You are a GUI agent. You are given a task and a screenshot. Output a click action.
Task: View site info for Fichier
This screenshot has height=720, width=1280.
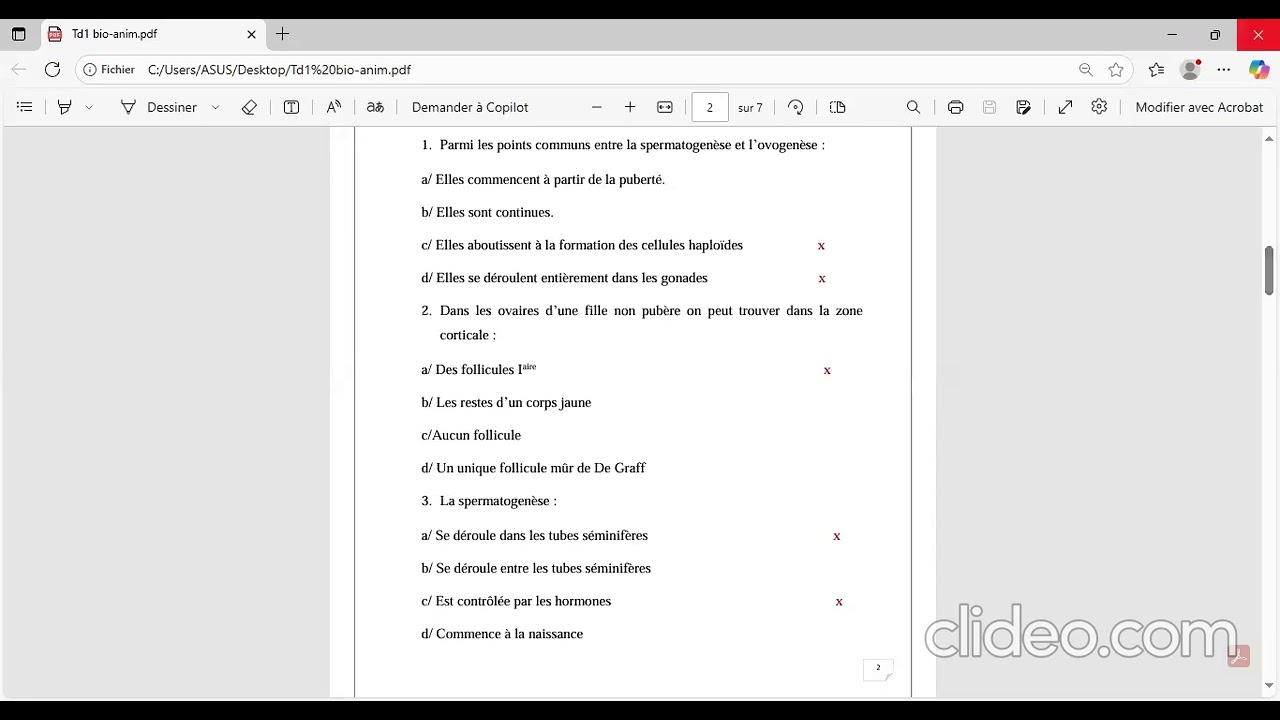click(x=109, y=70)
